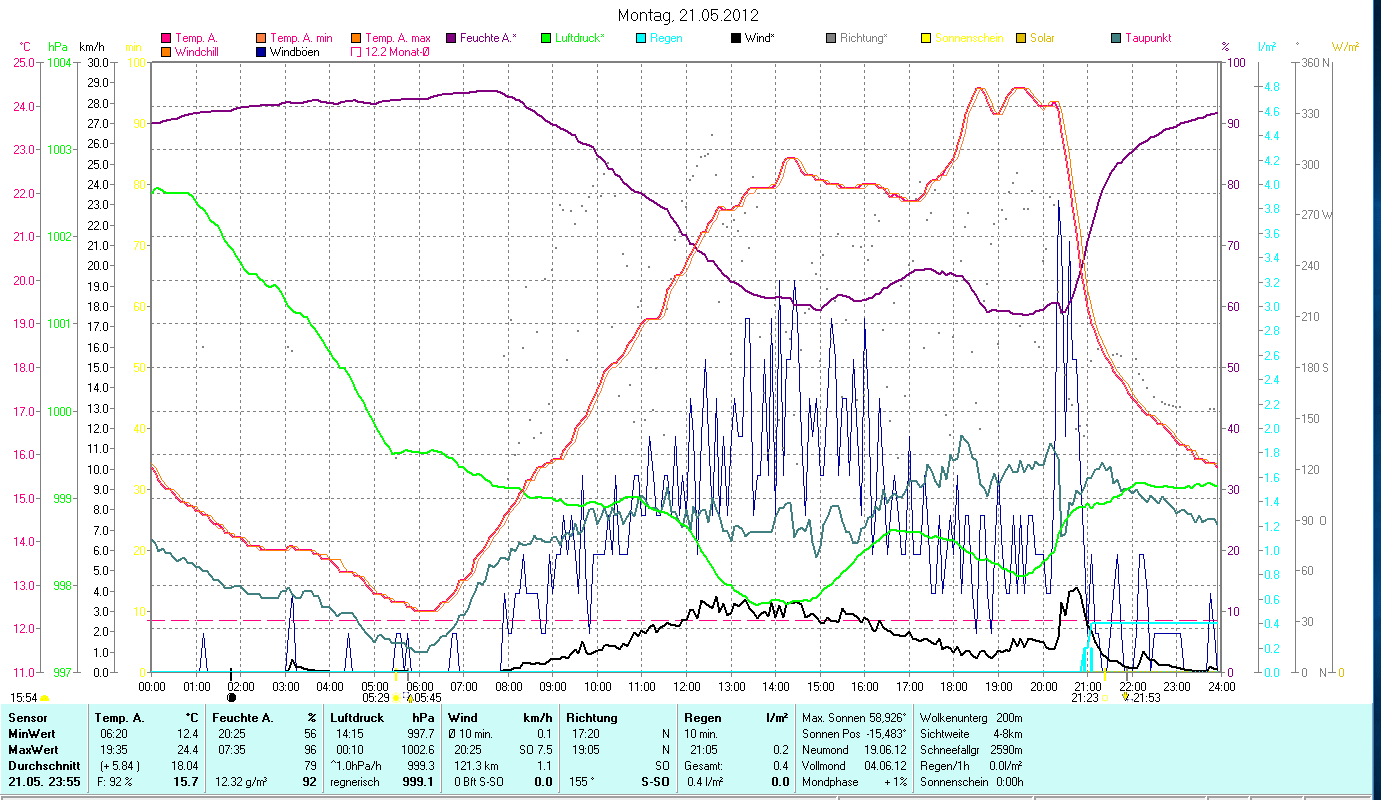Click the 'Wolkenunterg' cloud base entry
Screen dimensions: 1381x800
970,718
